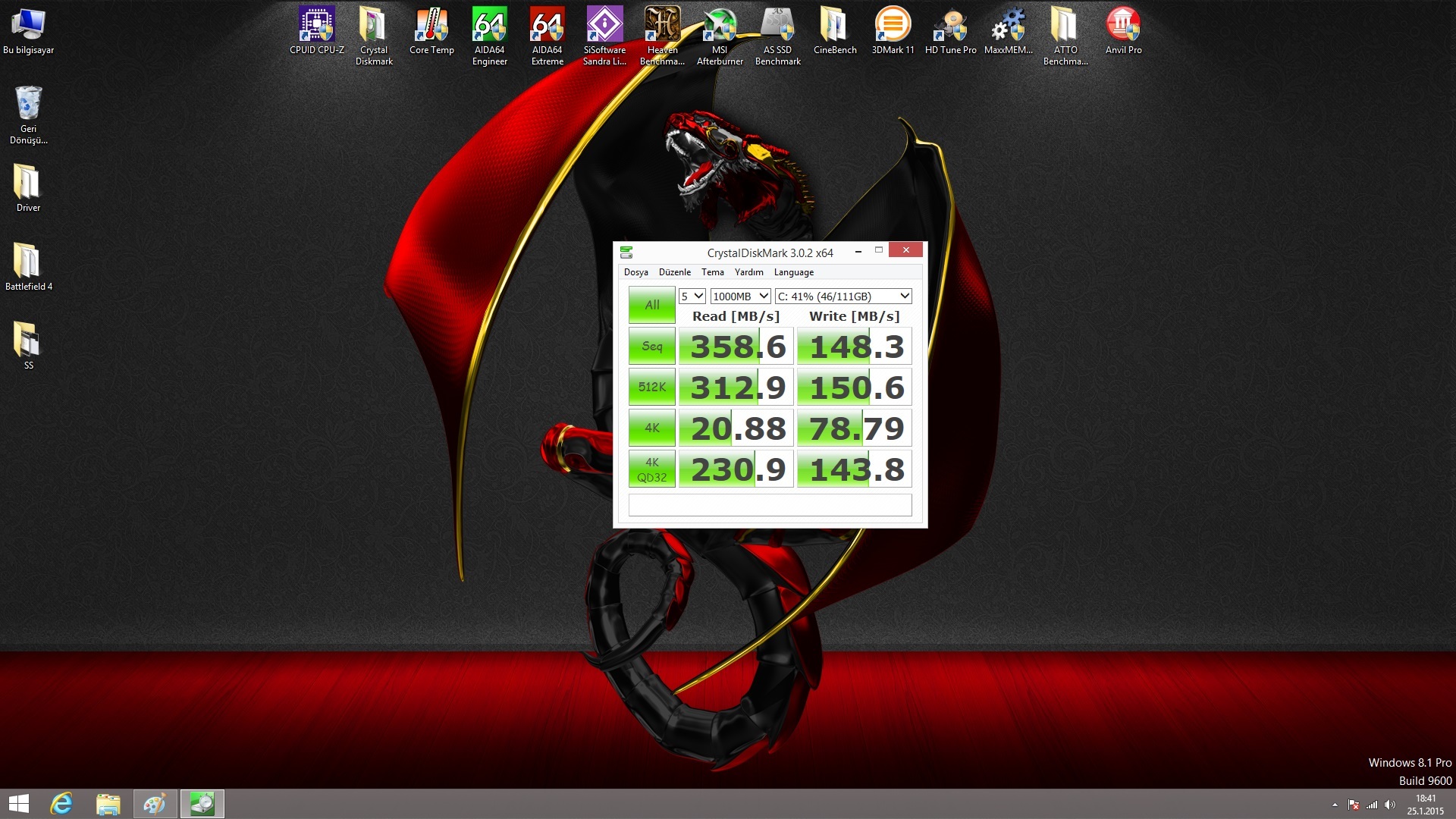Open AS SSD Benchmark icon
Image resolution: width=1456 pixels, height=819 pixels.
pyautogui.click(x=777, y=36)
